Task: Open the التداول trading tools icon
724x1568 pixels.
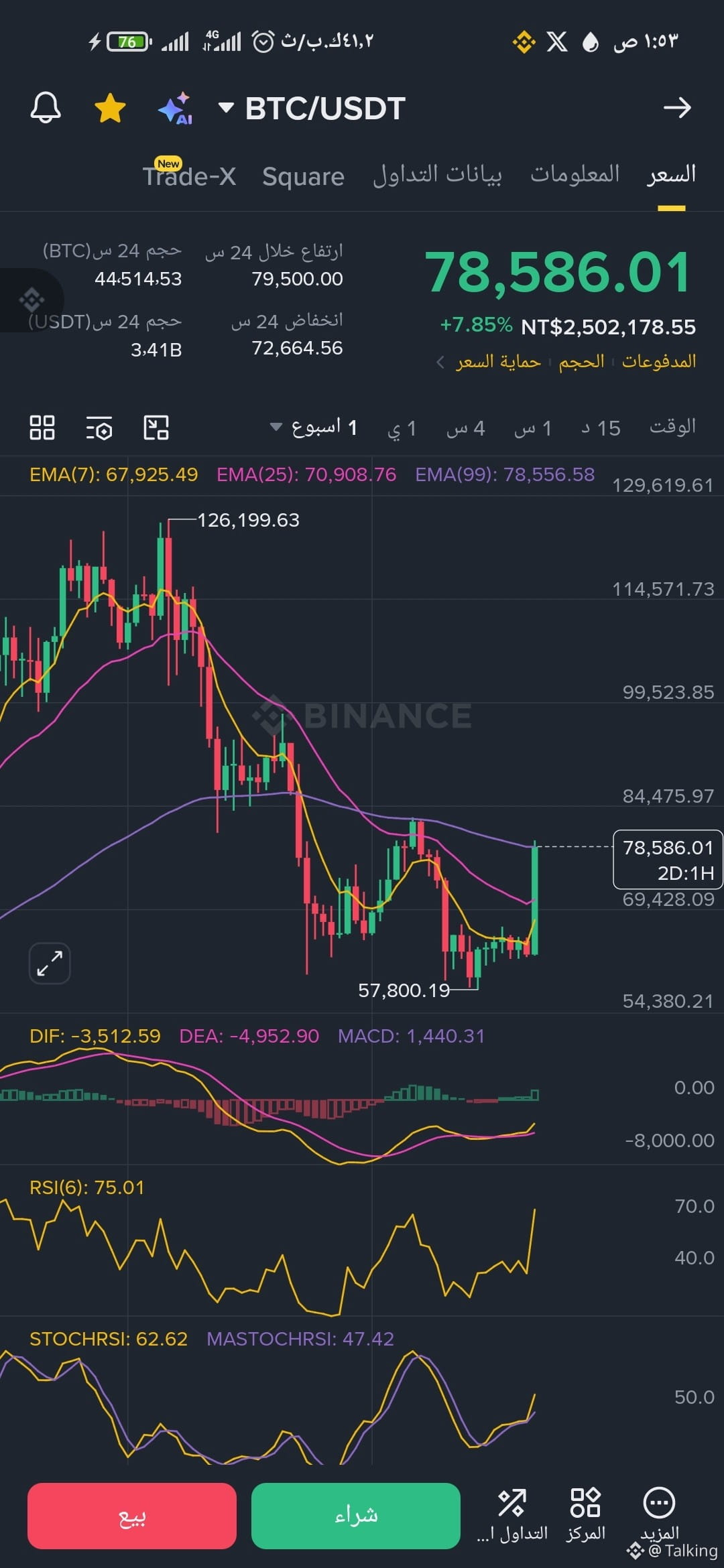Action: 512,1515
